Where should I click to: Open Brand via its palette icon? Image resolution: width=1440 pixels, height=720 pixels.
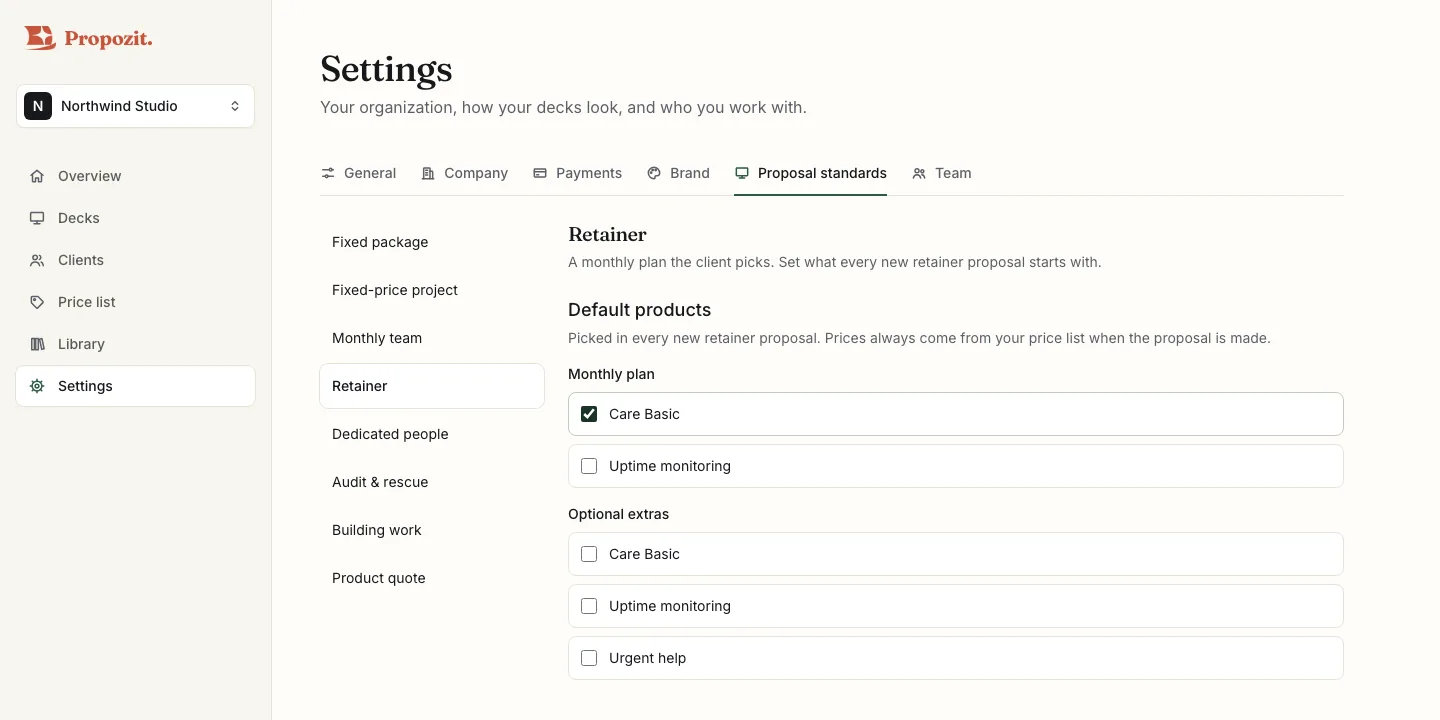tap(654, 173)
